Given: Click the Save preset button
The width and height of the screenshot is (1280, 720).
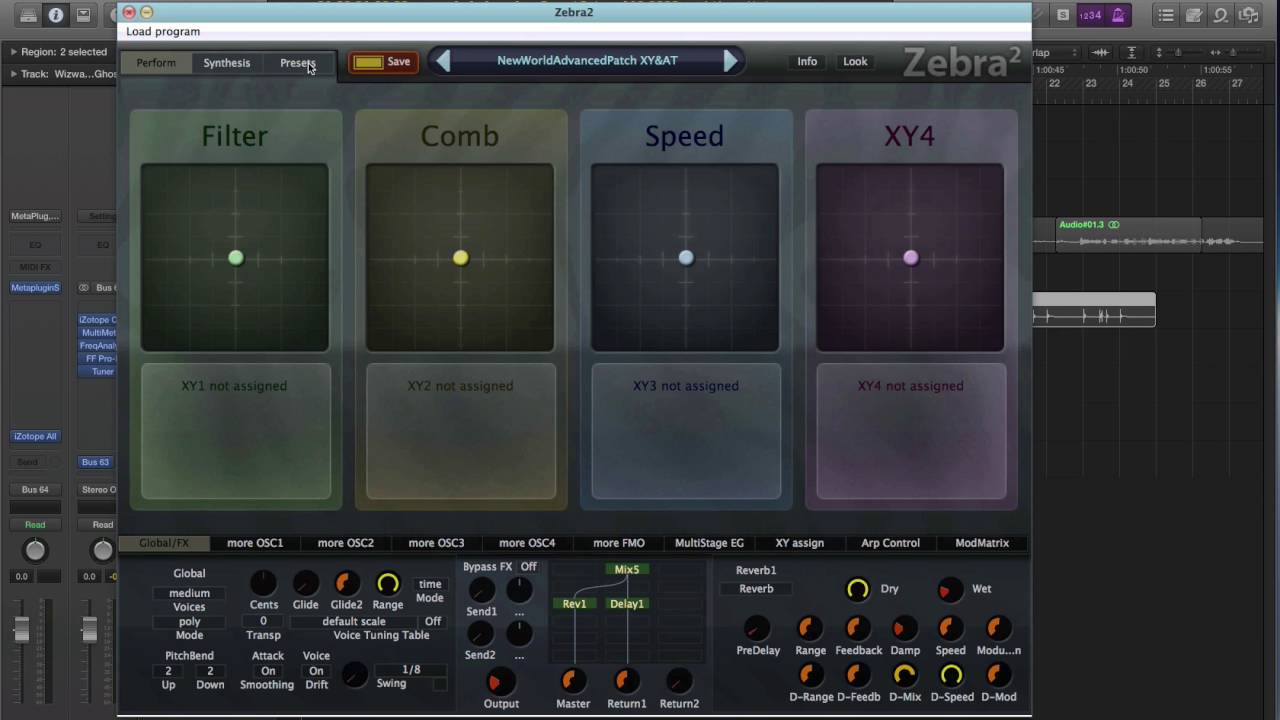Looking at the screenshot, I should point(382,62).
